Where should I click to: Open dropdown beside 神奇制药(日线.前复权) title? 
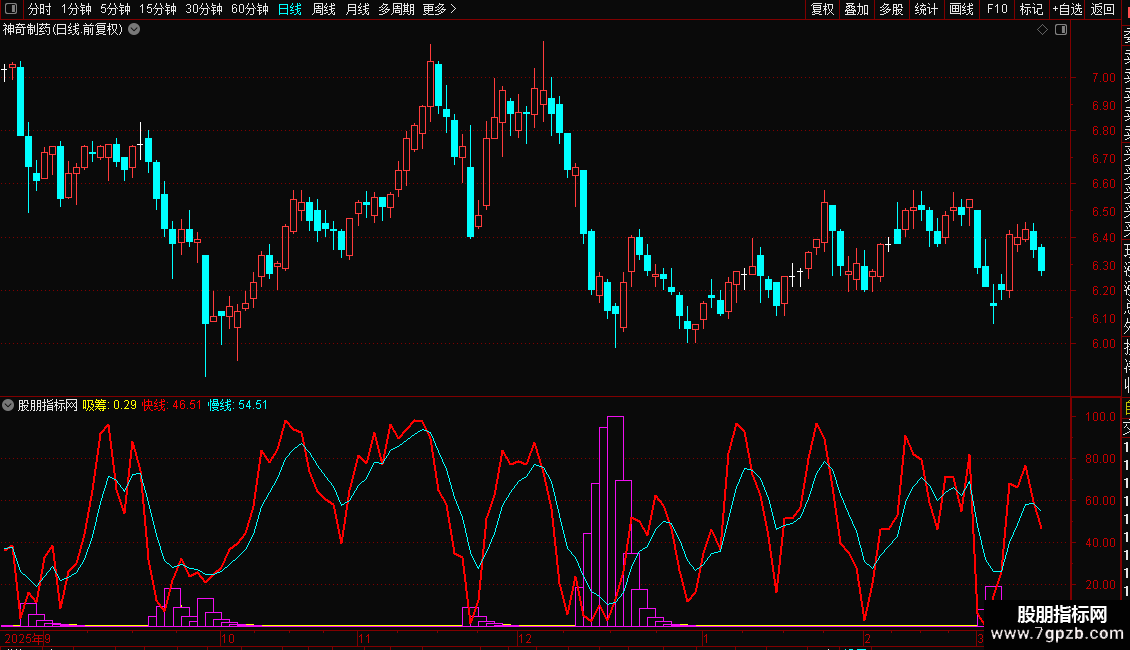(134, 30)
